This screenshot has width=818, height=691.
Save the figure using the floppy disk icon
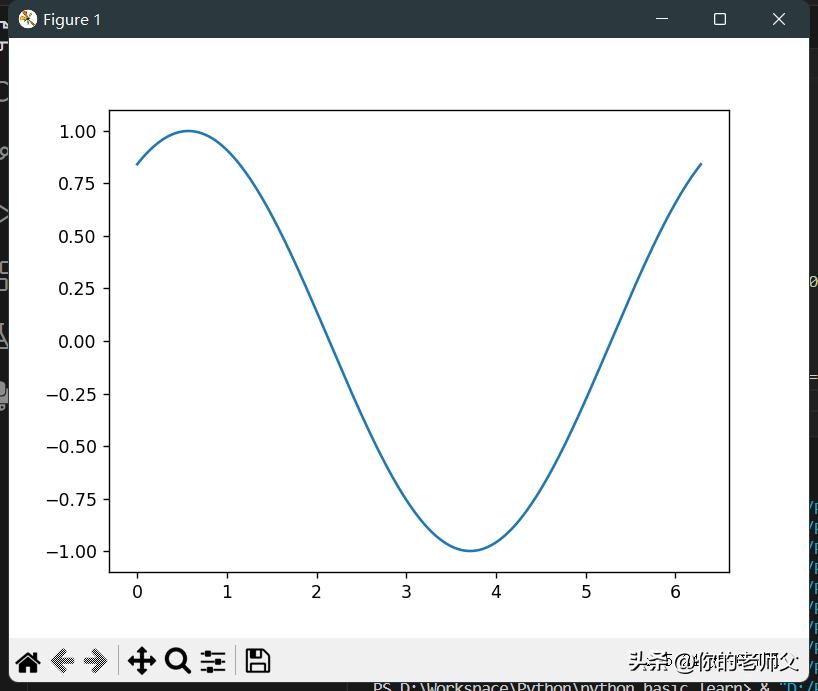click(256, 661)
